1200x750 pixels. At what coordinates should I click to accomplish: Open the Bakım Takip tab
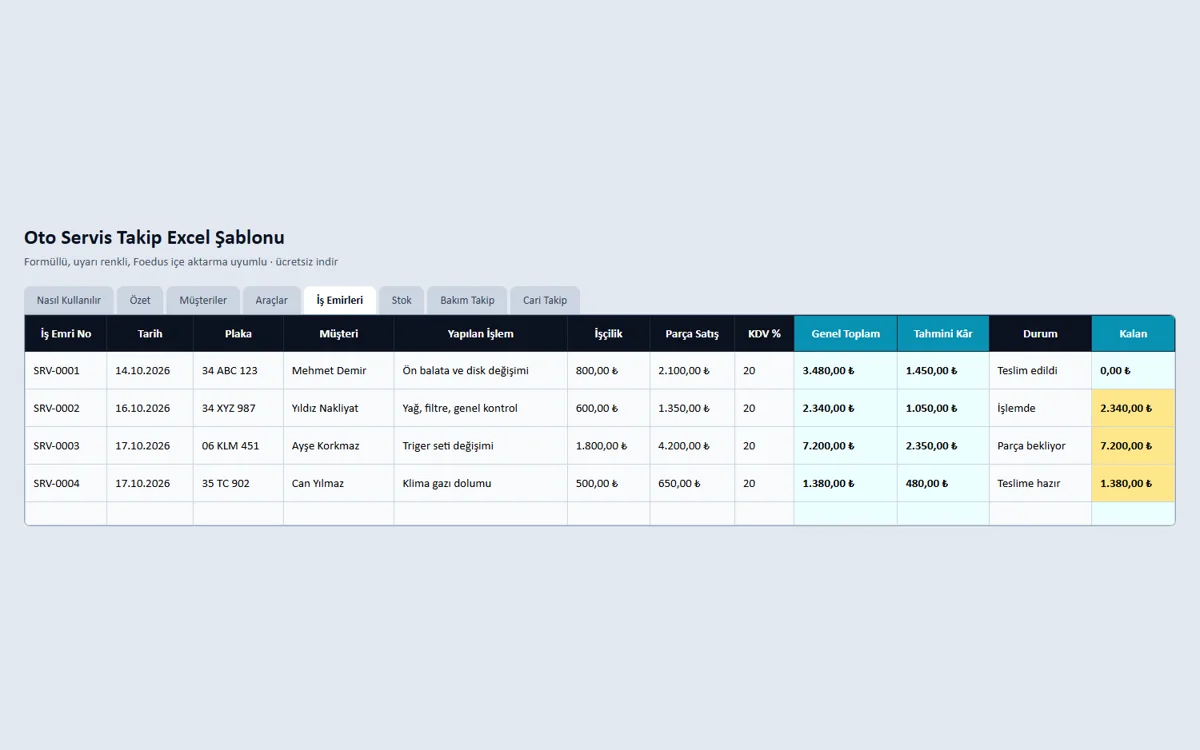coord(468,300)
